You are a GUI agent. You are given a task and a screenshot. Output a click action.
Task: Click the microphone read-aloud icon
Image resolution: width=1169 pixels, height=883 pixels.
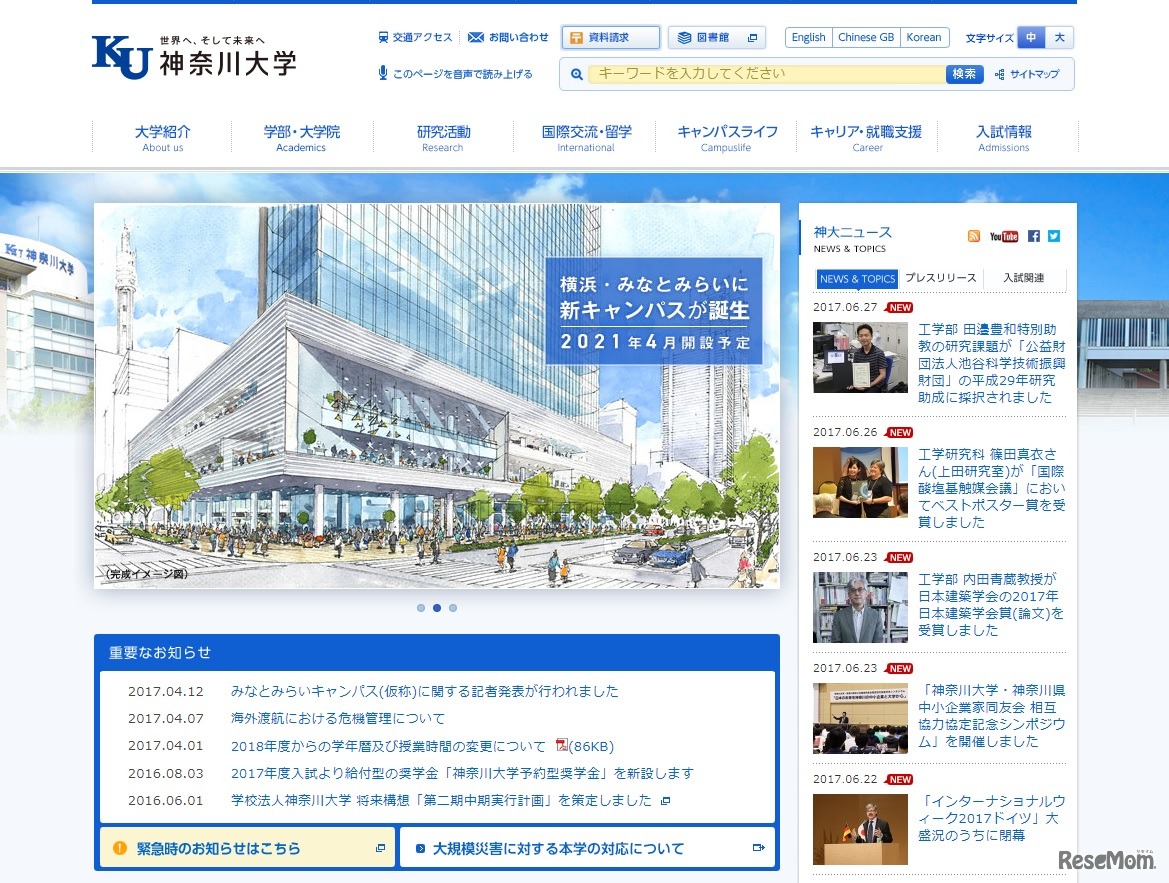click(383, 73)
